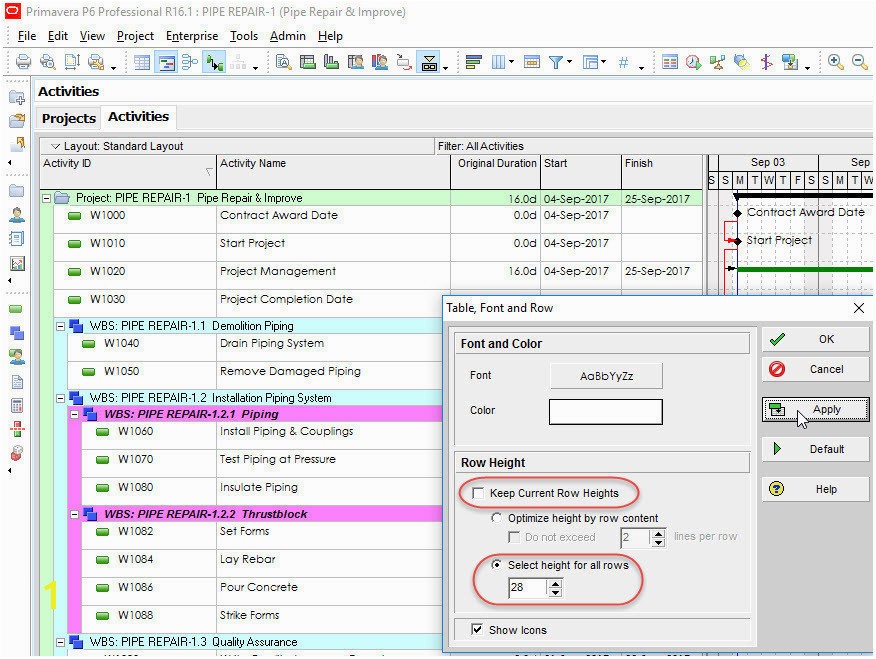Viewport: 876px width, 659px height.
Task: Open Resource Assignments sidebar icon
Action: point(17,356)
